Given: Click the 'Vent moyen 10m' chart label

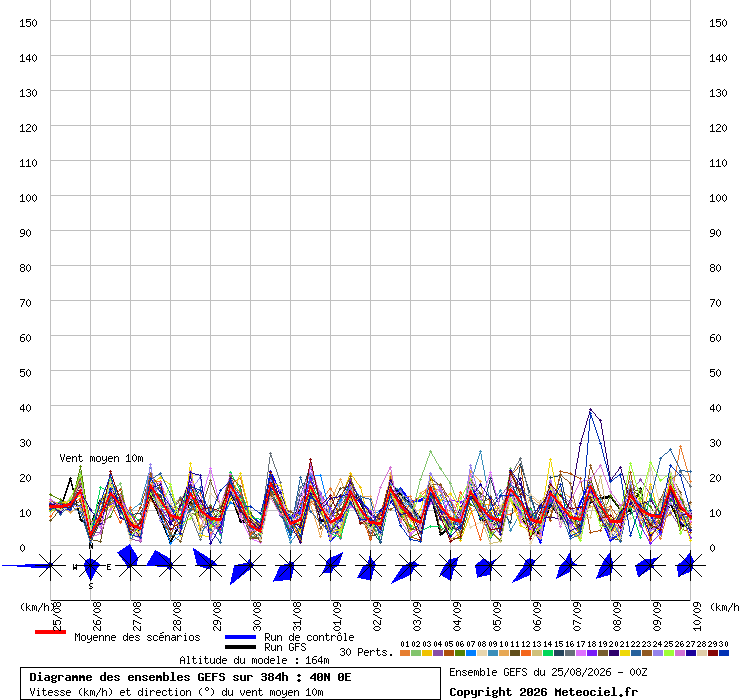Looking at the screenshot, I should (101, 458).
